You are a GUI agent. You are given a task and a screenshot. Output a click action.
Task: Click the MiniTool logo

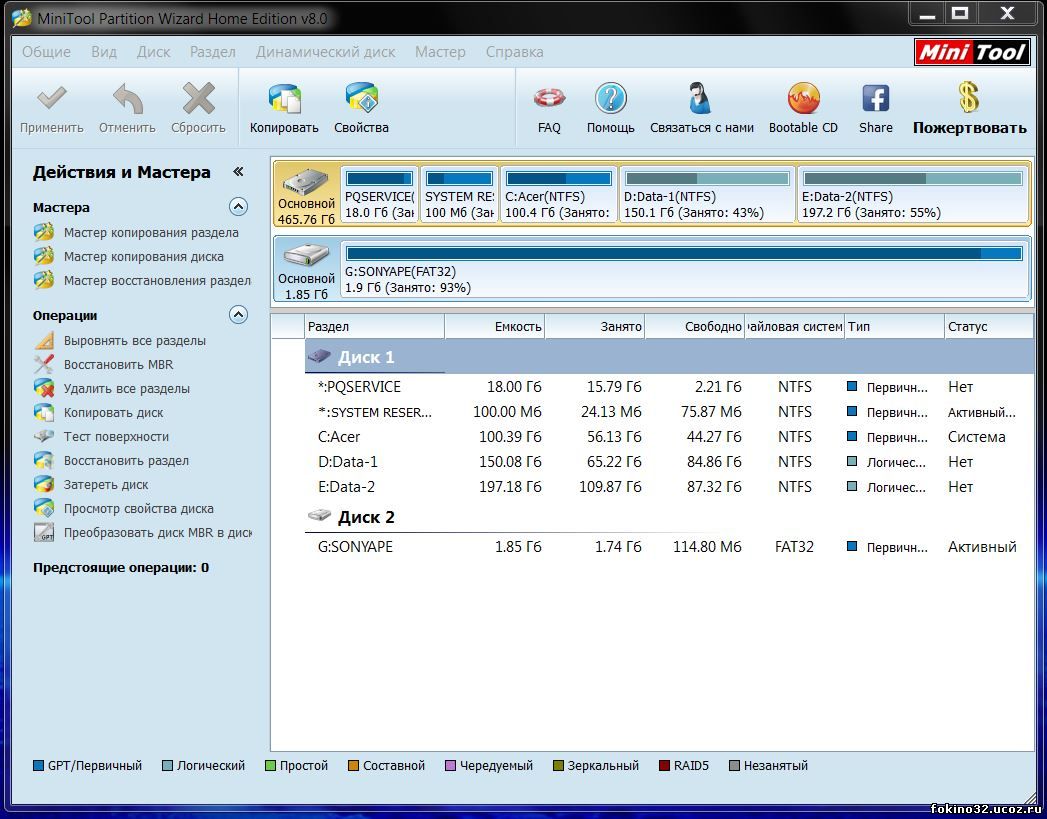[972, 52]
